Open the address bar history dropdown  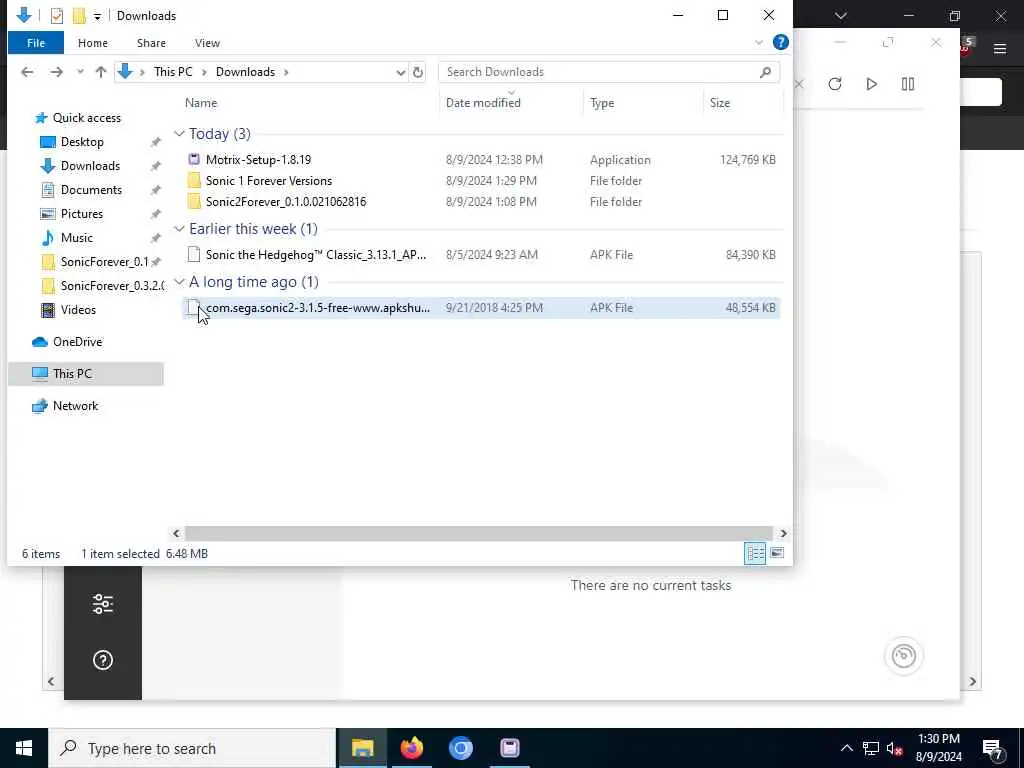click(400, 72)
